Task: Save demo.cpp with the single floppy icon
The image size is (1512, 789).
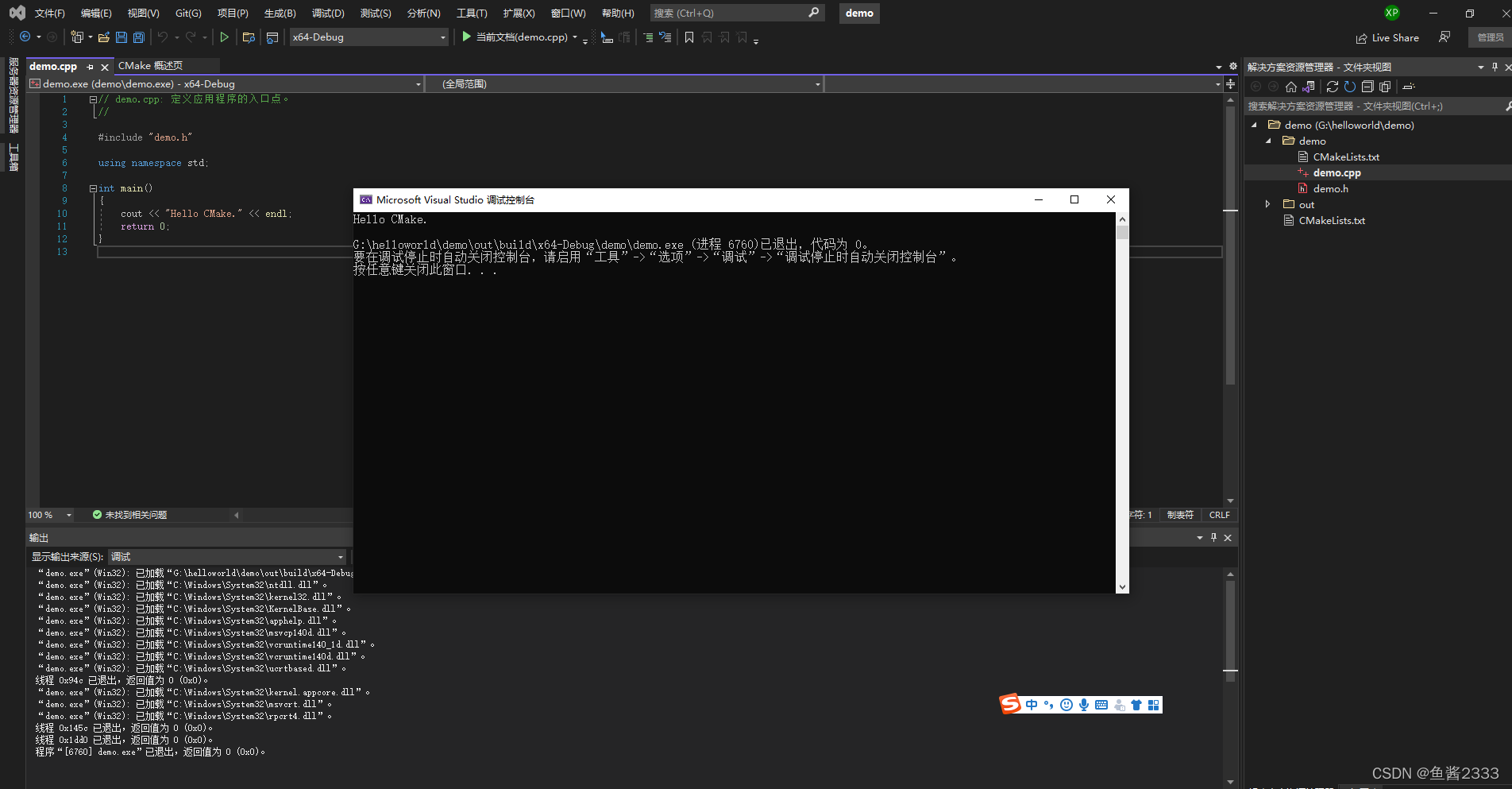Action: coord(121,37)
